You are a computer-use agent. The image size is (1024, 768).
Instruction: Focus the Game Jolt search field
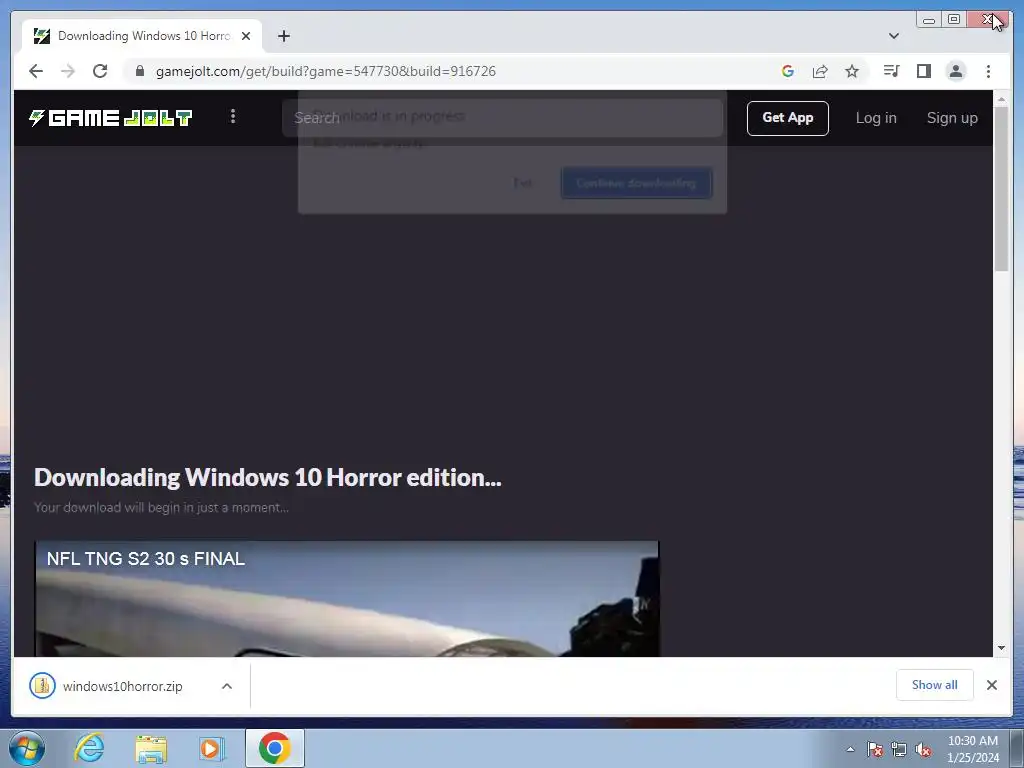502,118
